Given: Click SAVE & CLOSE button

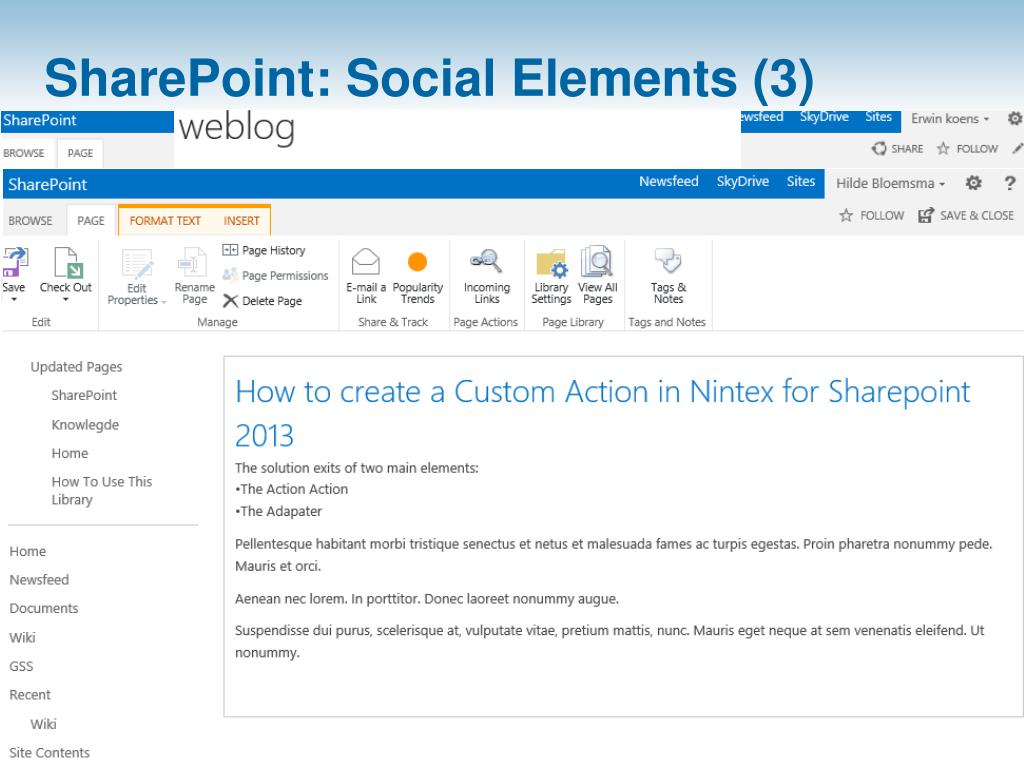Looking at the screenshot, I should [967, 216].
